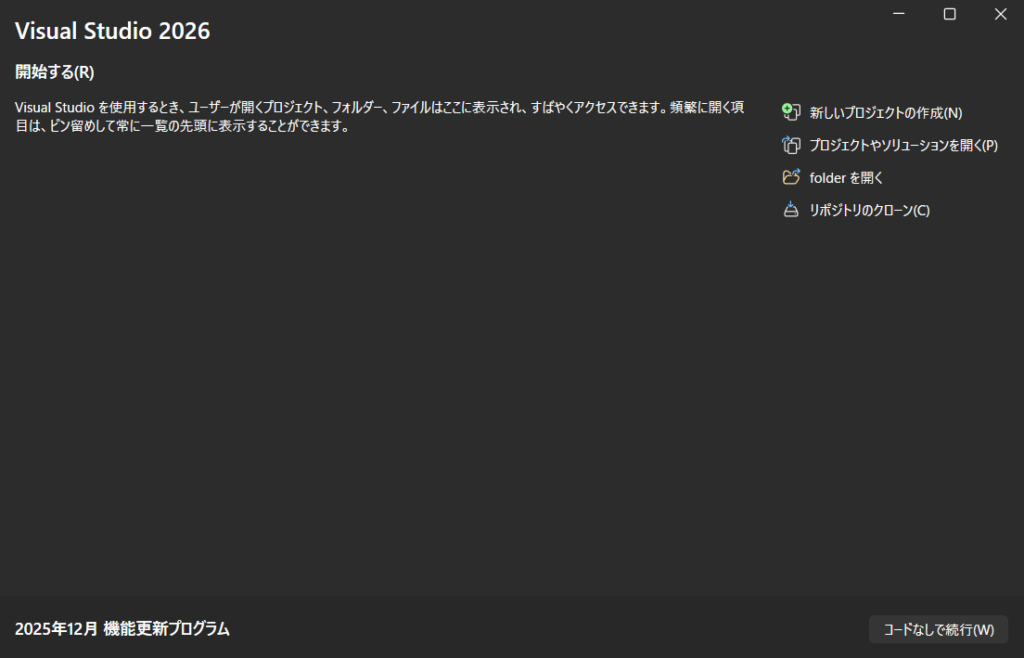This screenshot has width=1024, height=658.
Task: Click the Visual Studio 2026 title text
Action: click(112, 31)
